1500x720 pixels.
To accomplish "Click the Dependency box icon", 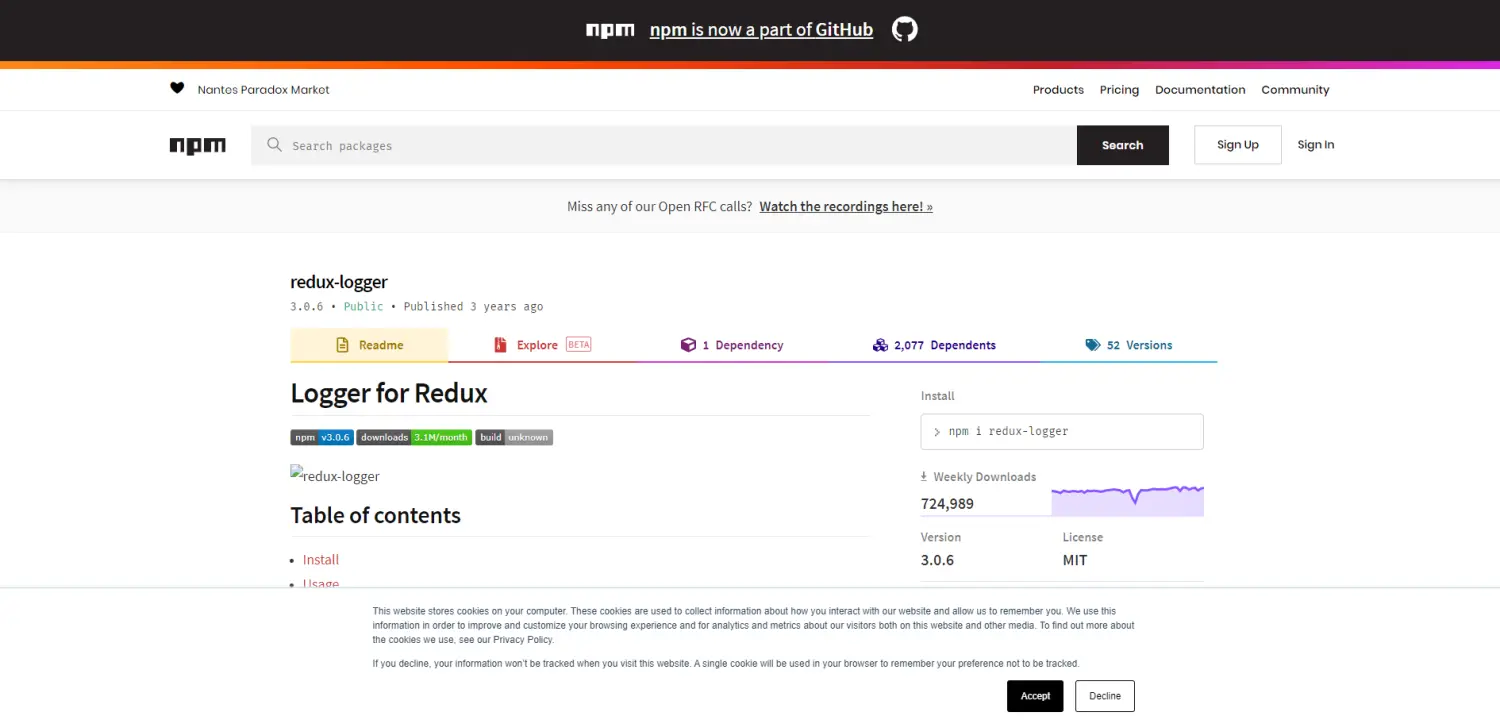I will pos(688,345).
